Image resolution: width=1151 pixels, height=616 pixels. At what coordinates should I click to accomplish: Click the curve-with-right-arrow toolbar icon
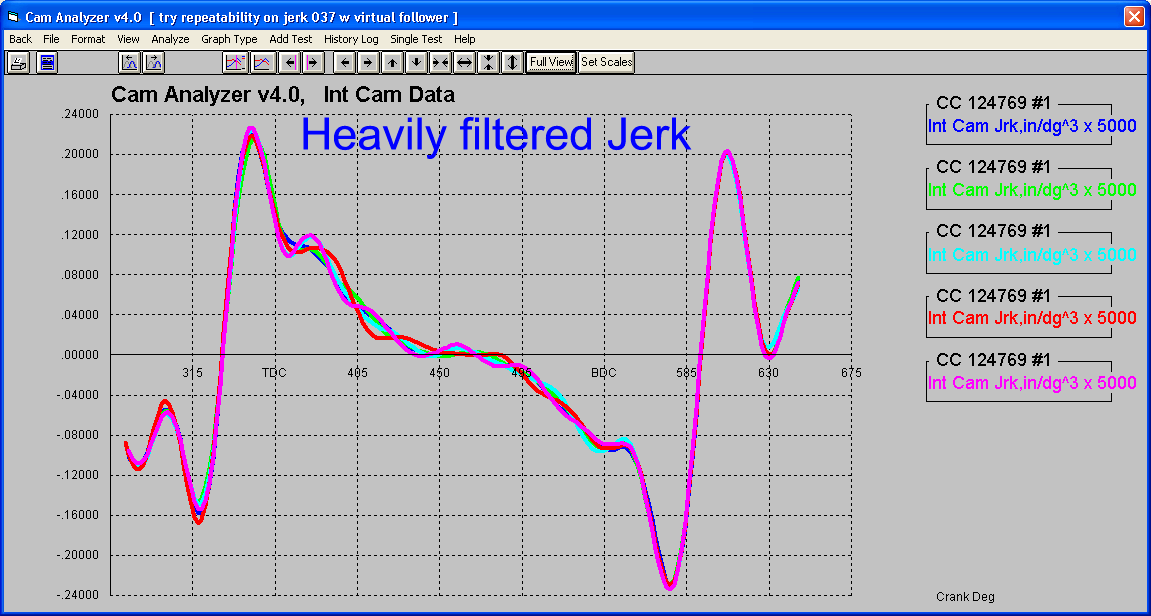click(153, 62)
